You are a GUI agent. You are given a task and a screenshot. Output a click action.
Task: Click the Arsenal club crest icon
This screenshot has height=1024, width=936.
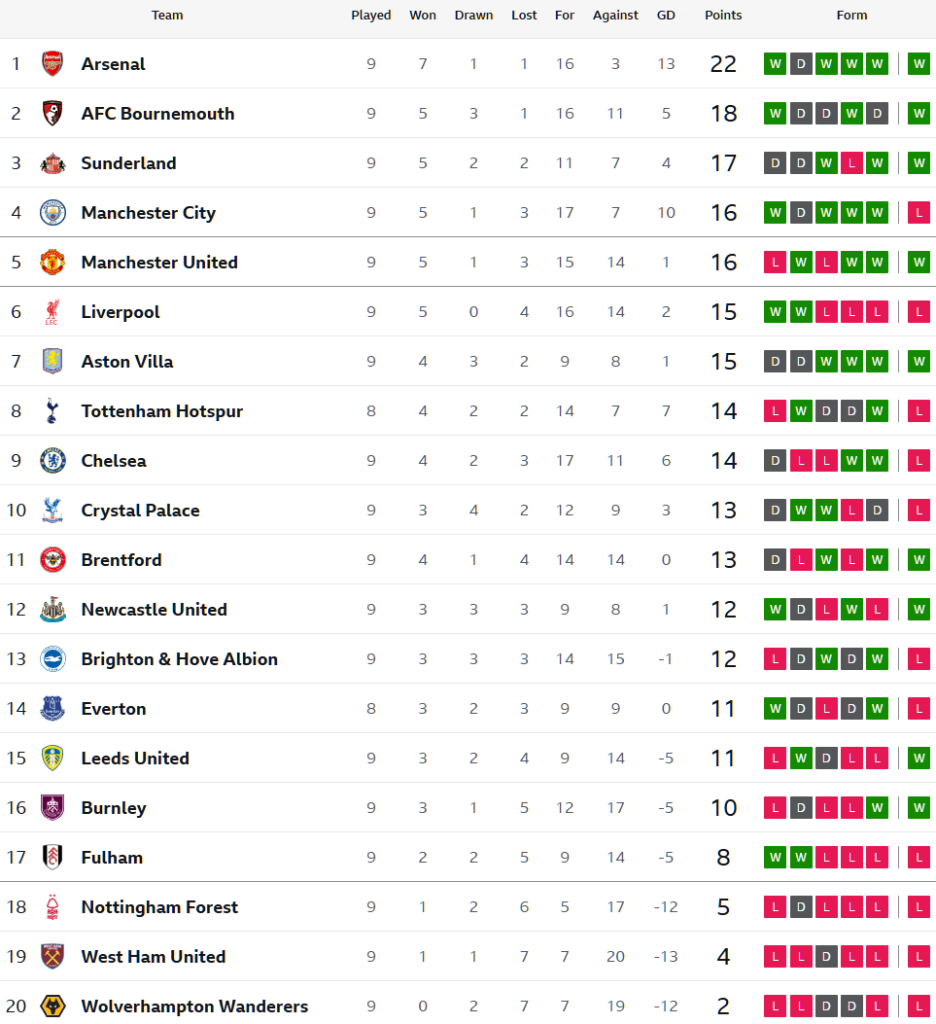click(x=52, y=64)
